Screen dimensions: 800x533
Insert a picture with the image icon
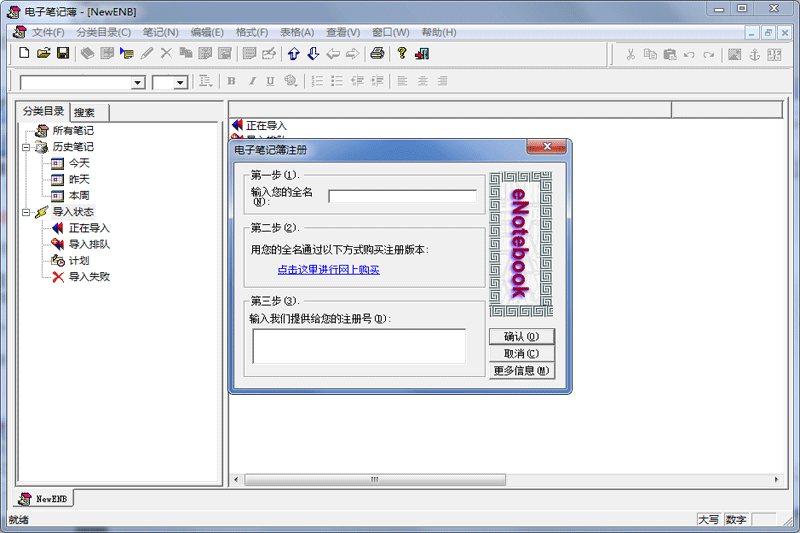tap(734, 55)
